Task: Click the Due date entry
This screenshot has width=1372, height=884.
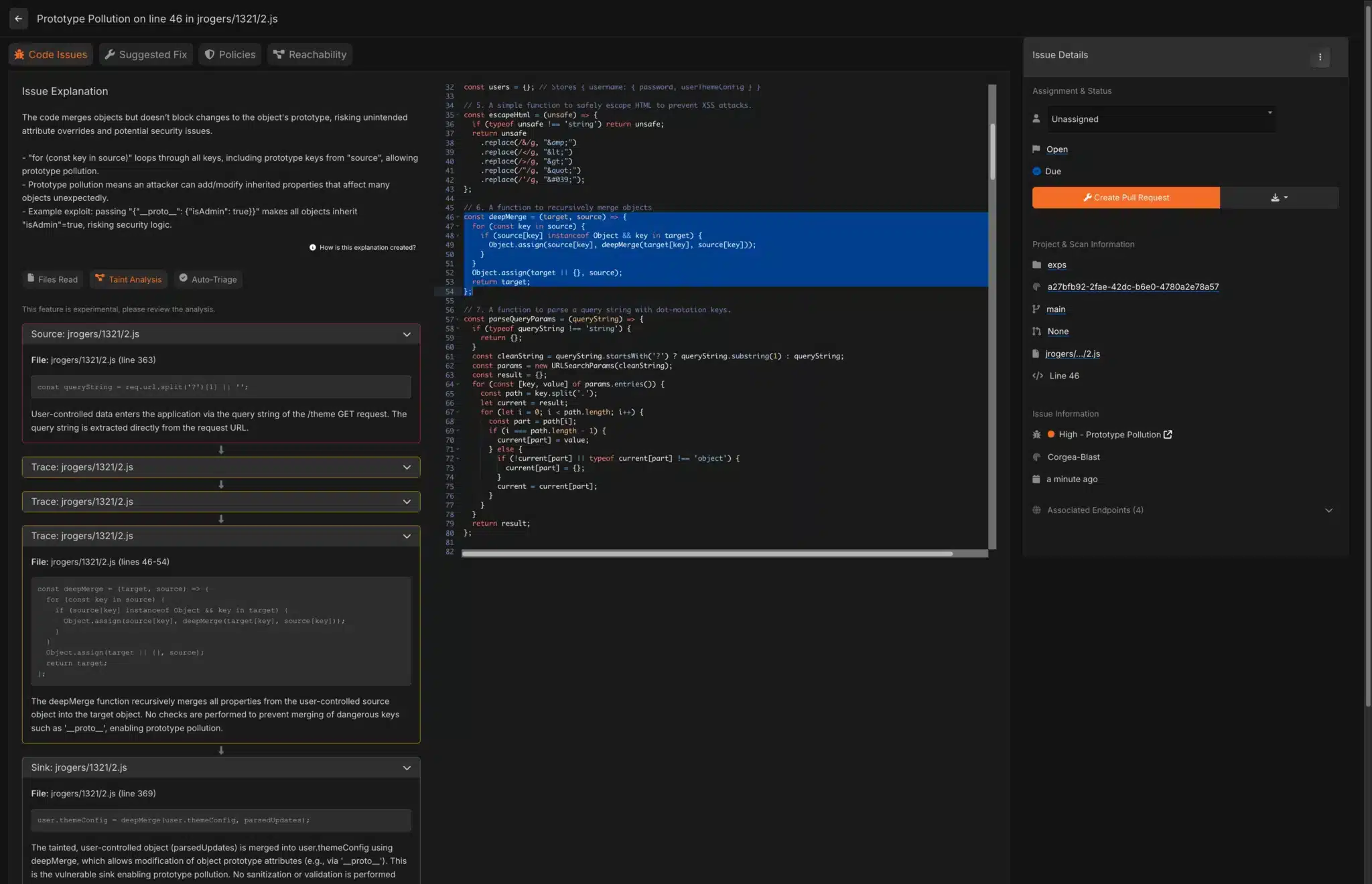Action: 1052,171
